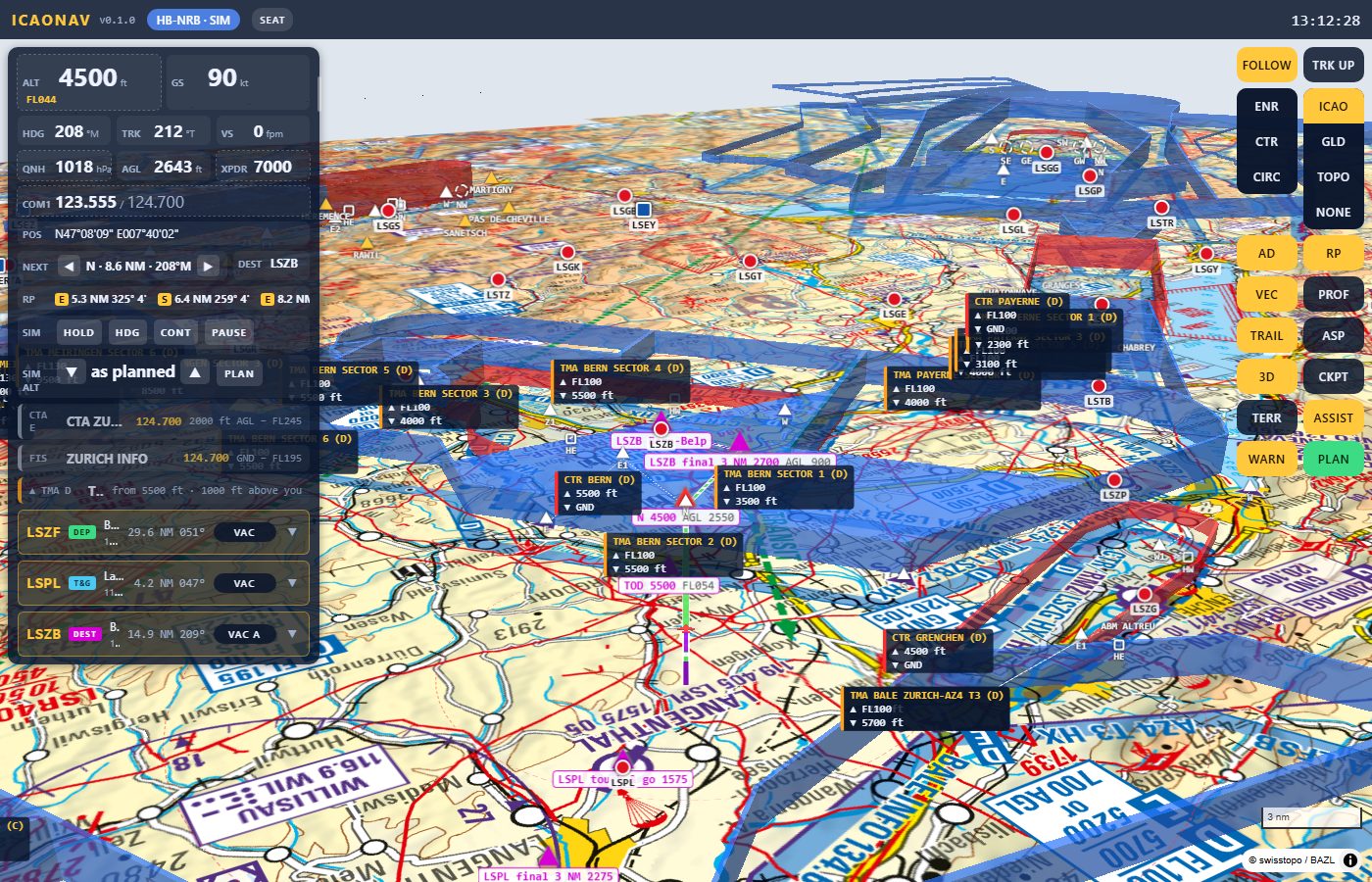The width and height of the screenshot is (1372, 882).
Task: Select the LSTR airfield marker
Action: click(x=1161, y=208)
